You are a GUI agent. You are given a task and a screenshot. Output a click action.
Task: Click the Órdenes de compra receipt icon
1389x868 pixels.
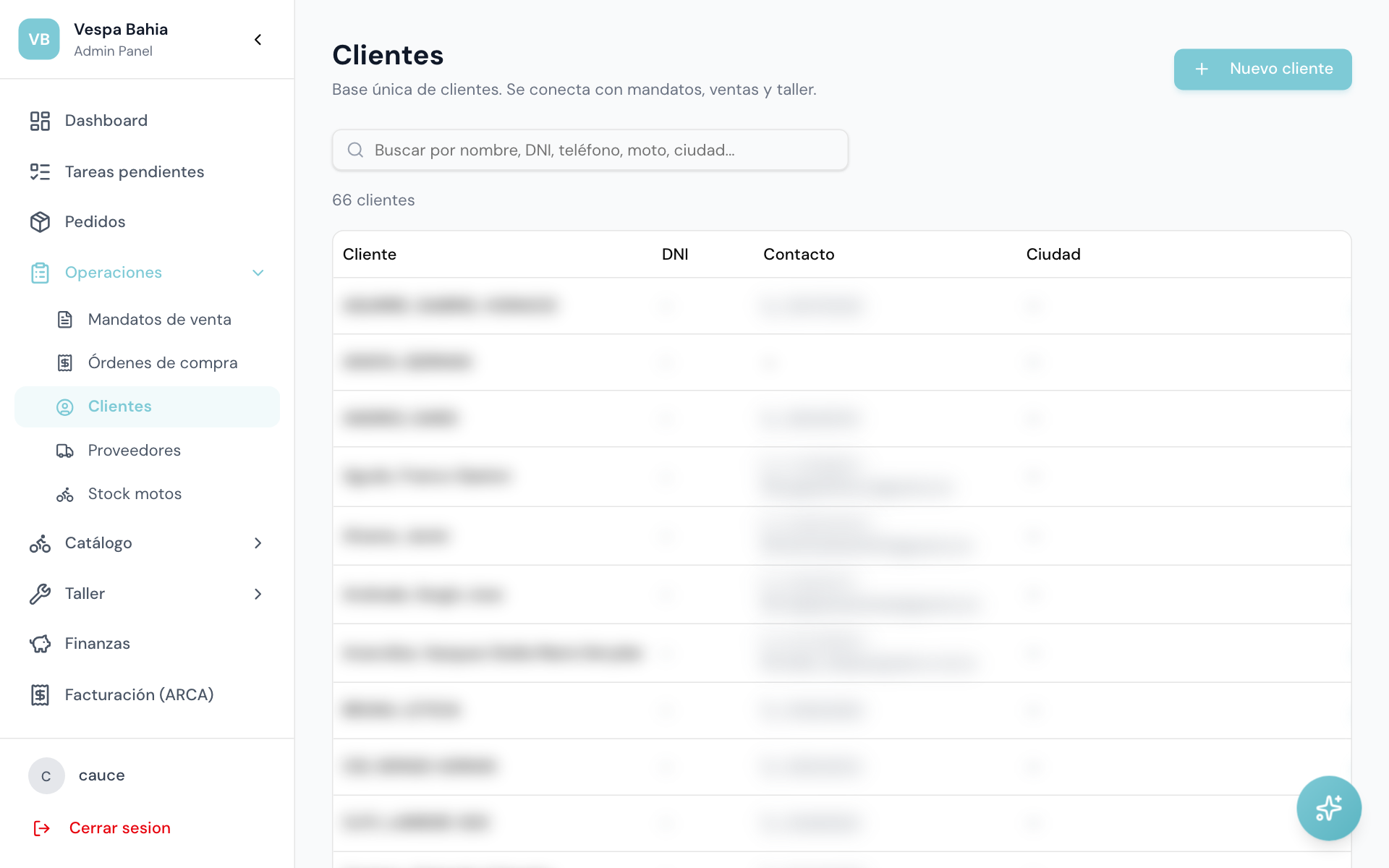(65, 363)
